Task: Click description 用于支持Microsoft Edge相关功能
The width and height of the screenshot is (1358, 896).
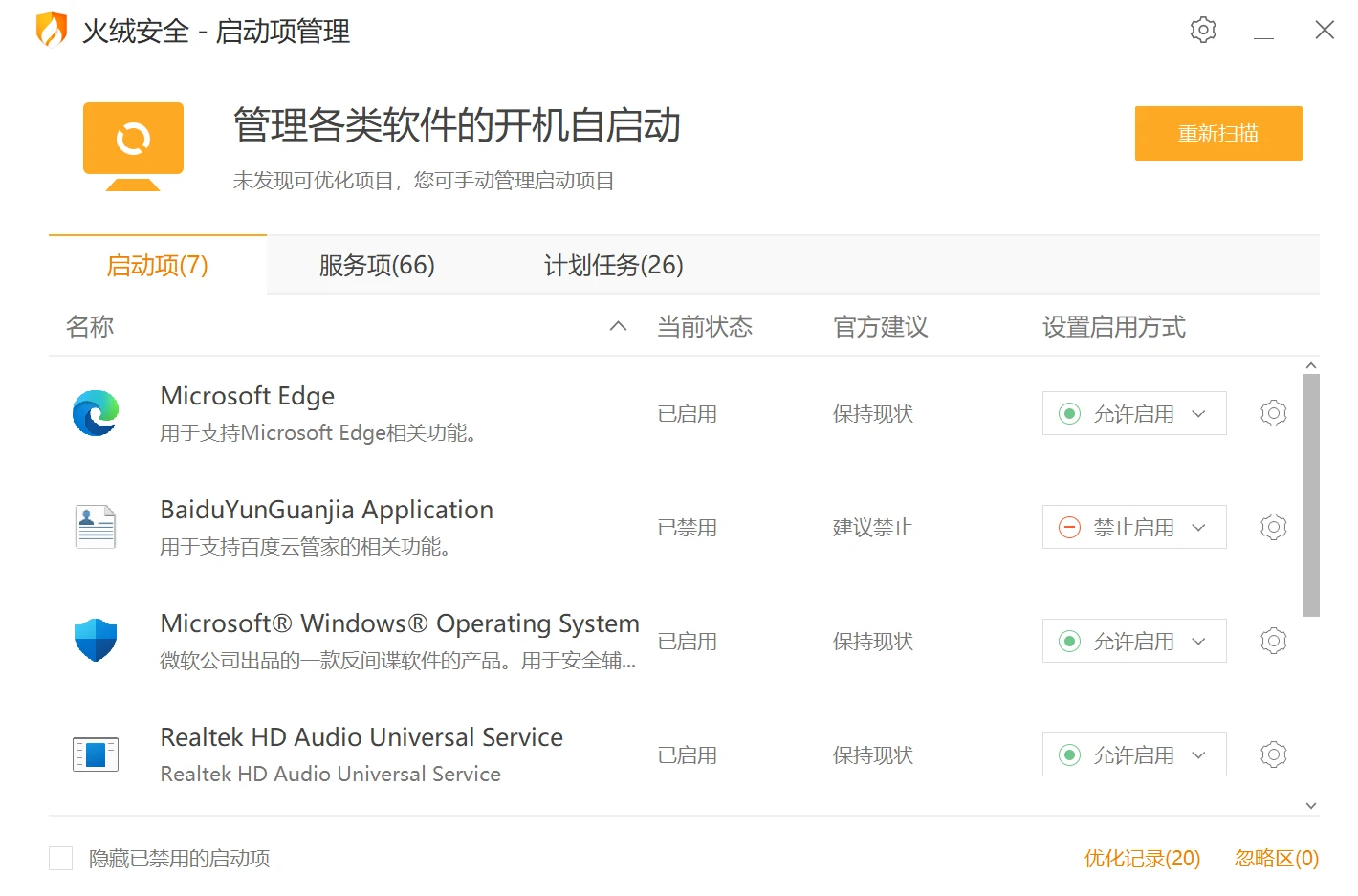Action: 318,433
